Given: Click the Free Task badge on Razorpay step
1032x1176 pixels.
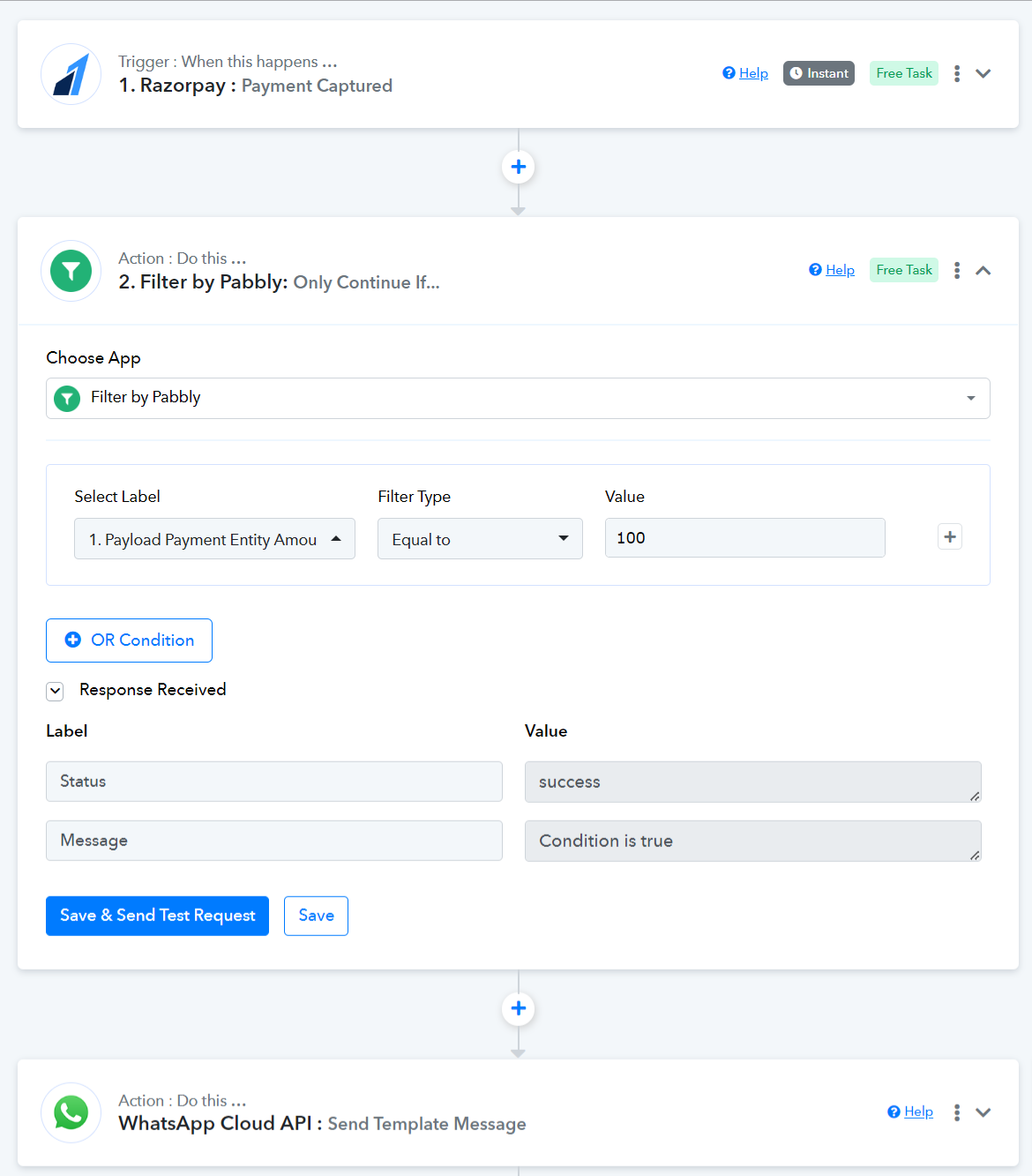Looking at the screenshot, I should pyautogui.click(x=904, y=73).
